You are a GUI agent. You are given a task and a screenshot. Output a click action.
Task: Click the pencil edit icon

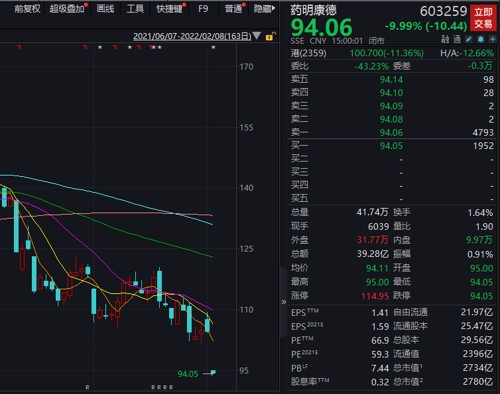(x=469, y=39)
